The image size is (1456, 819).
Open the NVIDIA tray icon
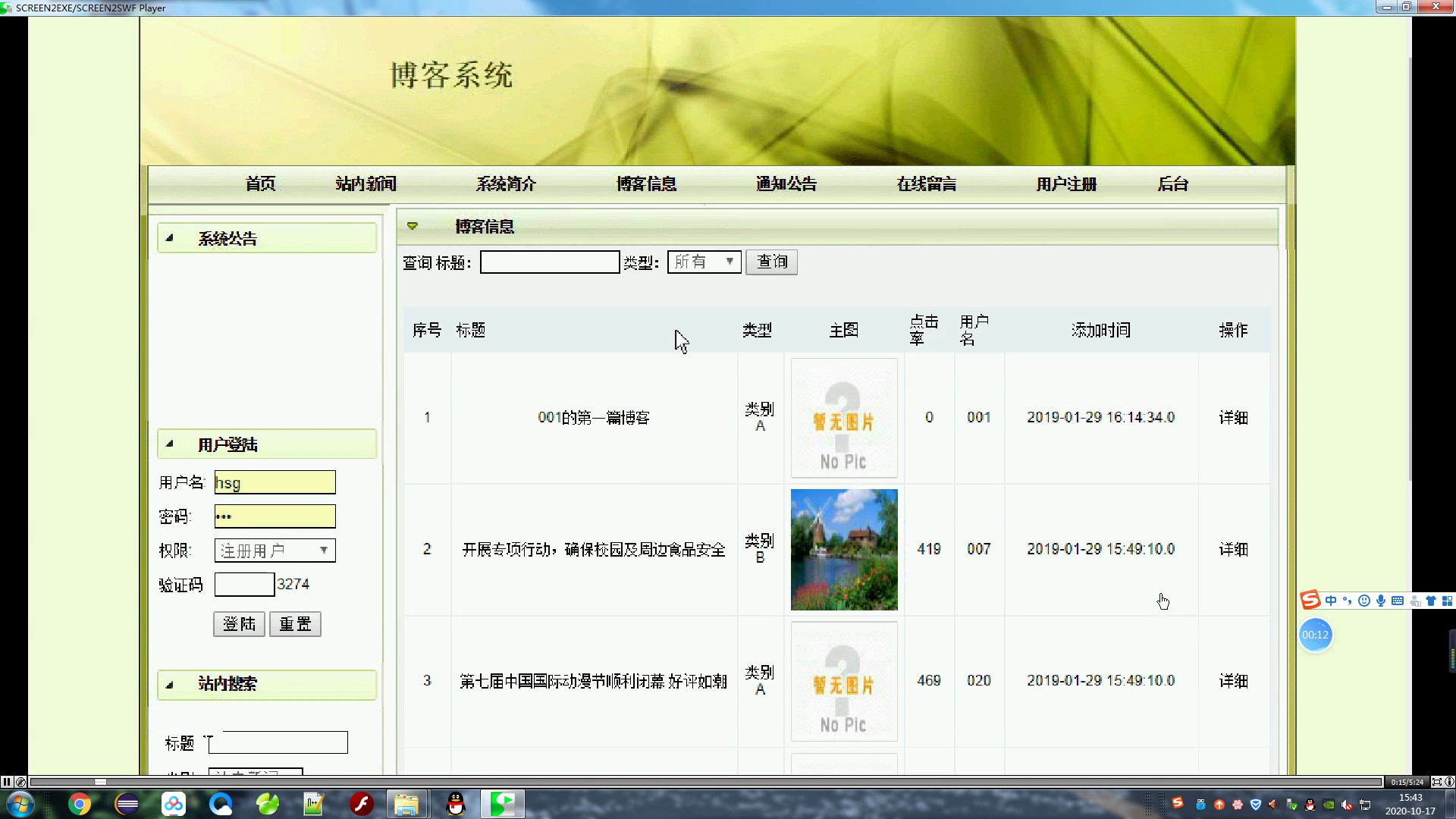pos(1329,805)
